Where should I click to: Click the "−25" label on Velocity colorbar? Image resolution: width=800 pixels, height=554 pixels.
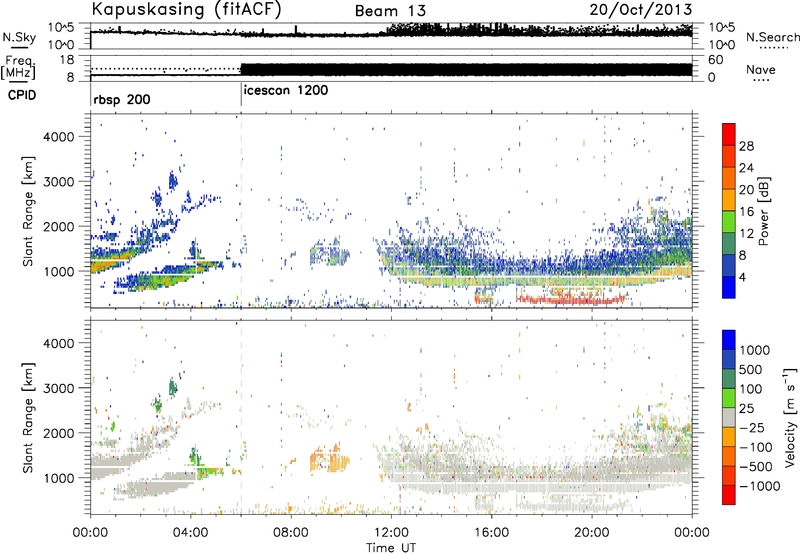(x=752, y=427)
